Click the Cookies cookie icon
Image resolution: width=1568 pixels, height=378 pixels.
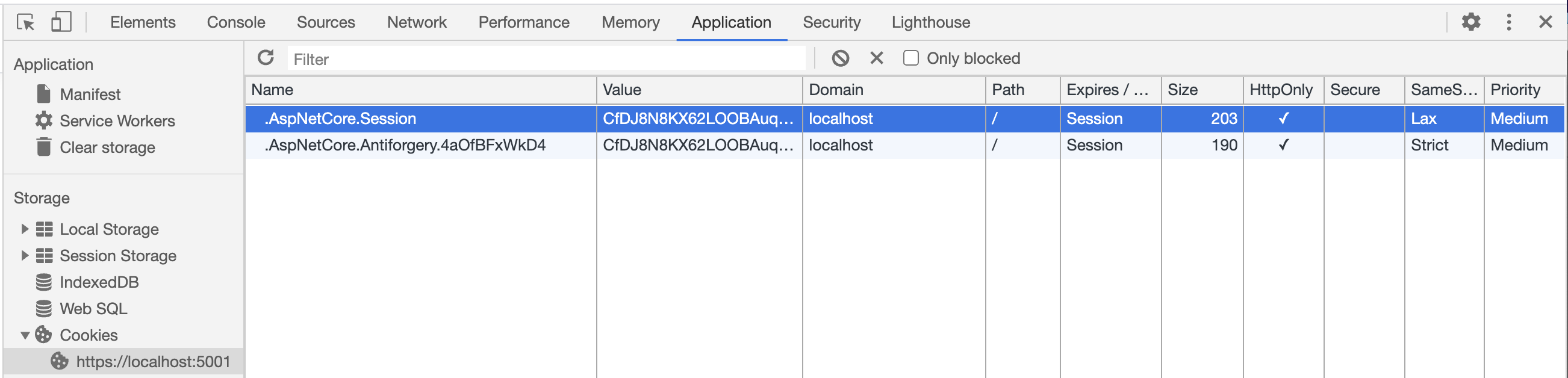43,335
